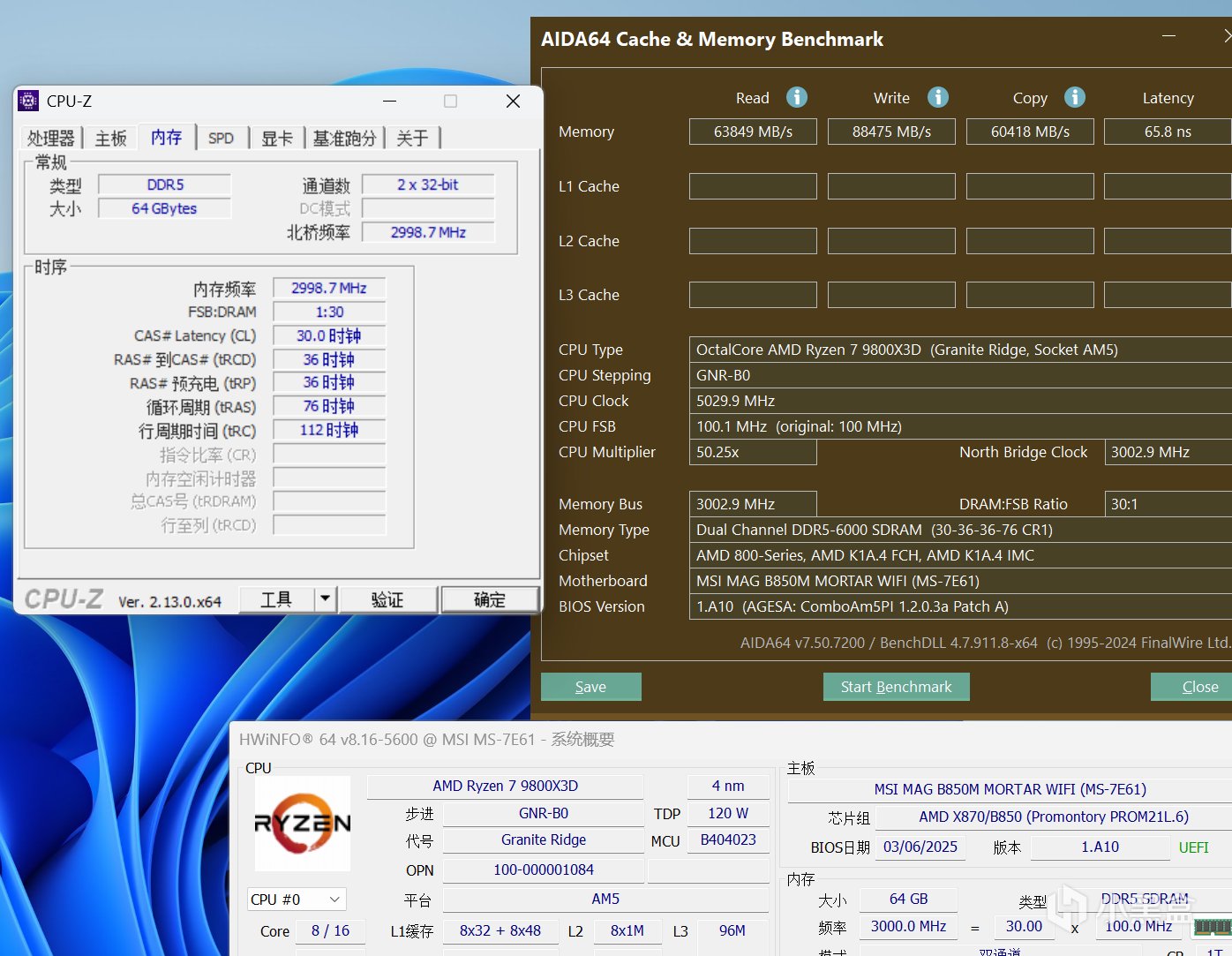Open the 工具 dropdown arrow

[x=326, y=598]
